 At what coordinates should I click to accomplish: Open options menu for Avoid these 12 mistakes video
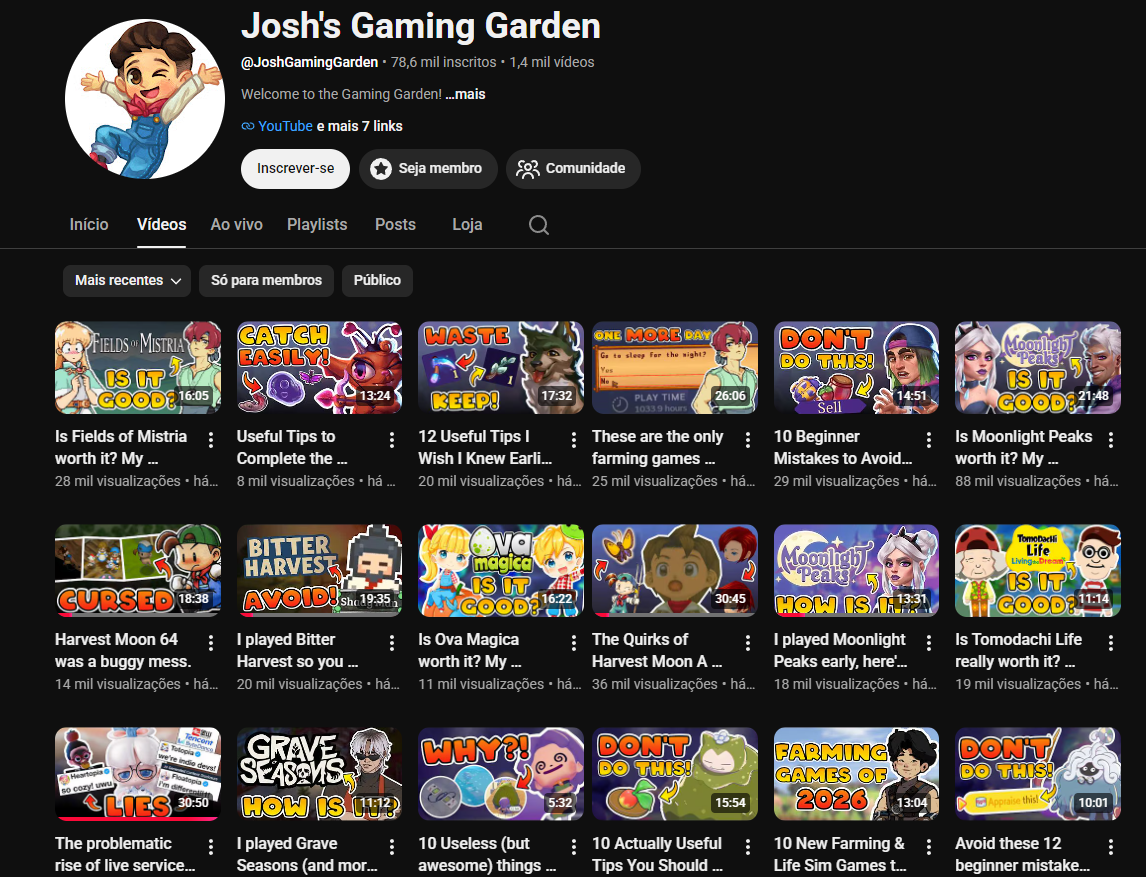pyautogui.click(x=1111, y=846)
